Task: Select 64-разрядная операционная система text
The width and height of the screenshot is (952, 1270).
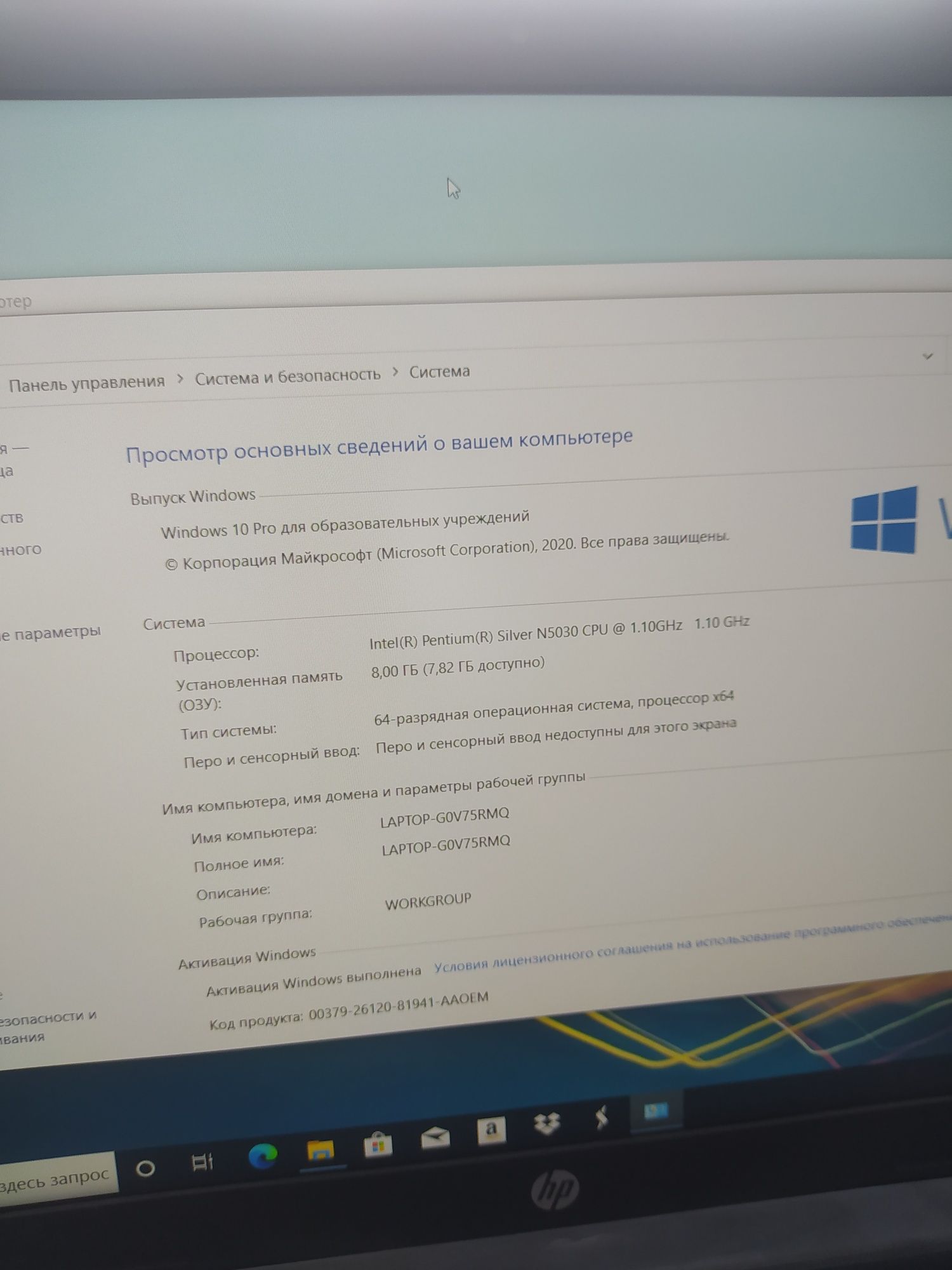Action: [554, 708]
